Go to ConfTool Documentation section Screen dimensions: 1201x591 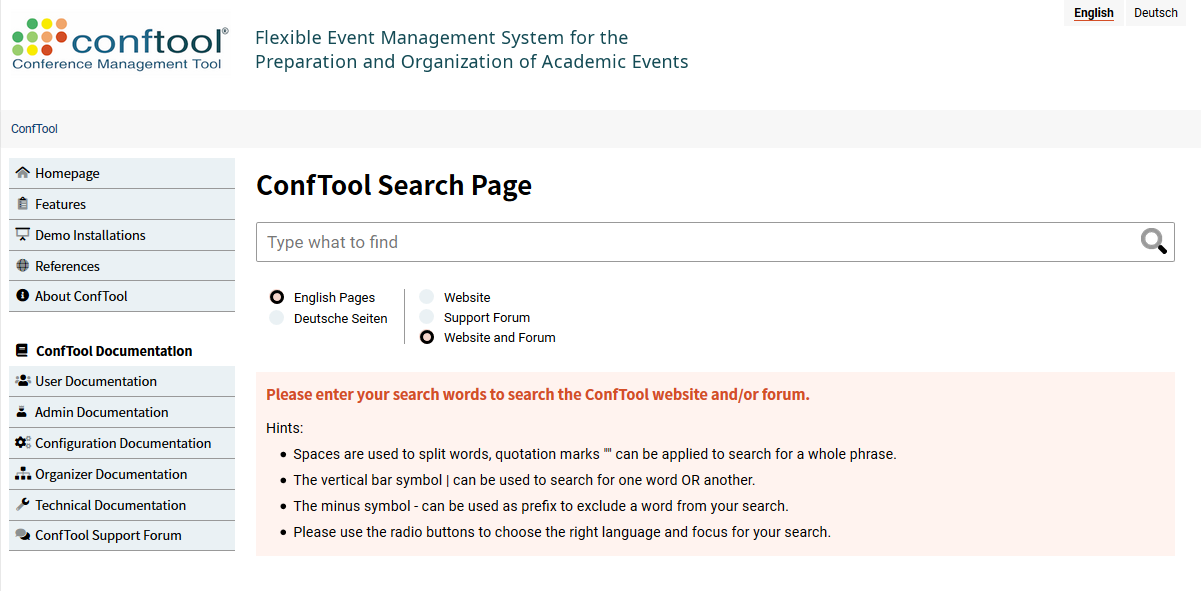[114, 351]
